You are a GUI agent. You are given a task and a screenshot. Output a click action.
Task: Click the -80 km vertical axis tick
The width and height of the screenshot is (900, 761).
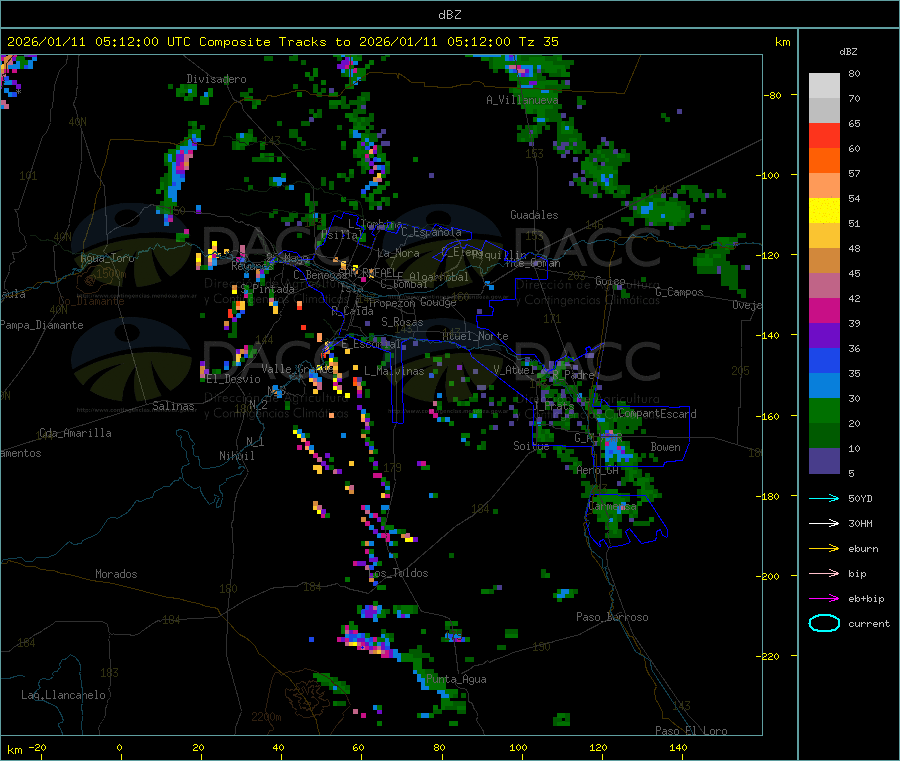point(773,95)
